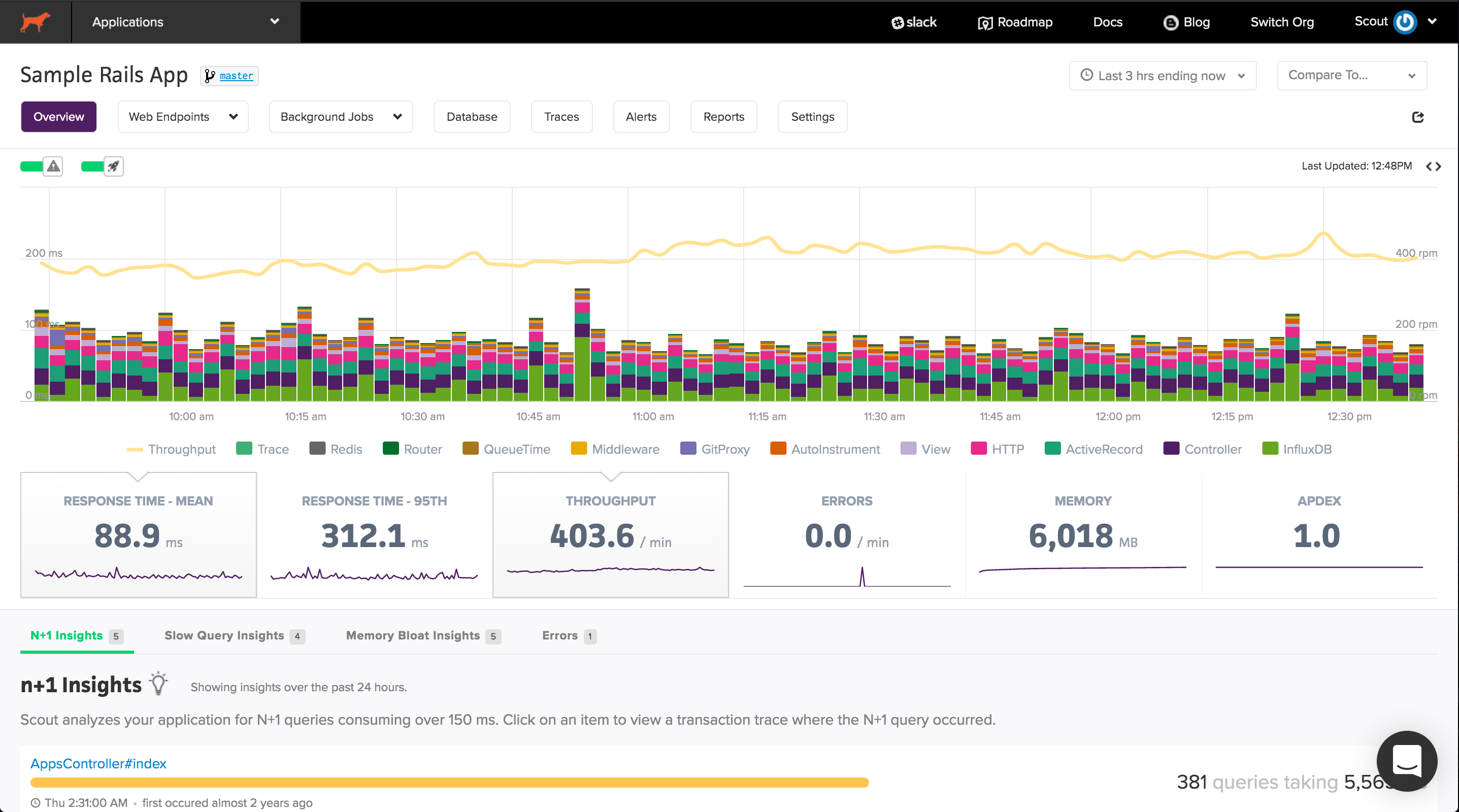Switch to N+1 Insights tab
Image resolution: width=1459 pixels, height=812 pixels.
77,636
